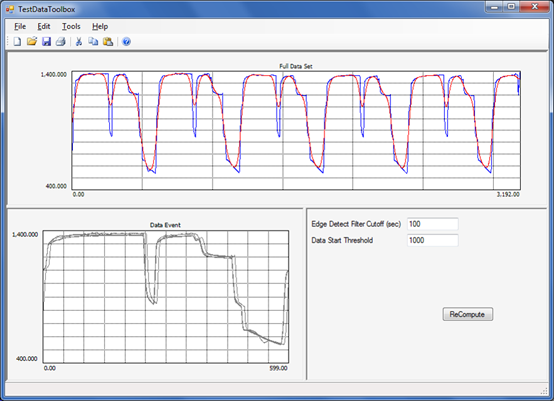Click the TestDataToolbox title bar app icon
The height and width of the screenshot is (401, 554).
(x=10, y=9)
